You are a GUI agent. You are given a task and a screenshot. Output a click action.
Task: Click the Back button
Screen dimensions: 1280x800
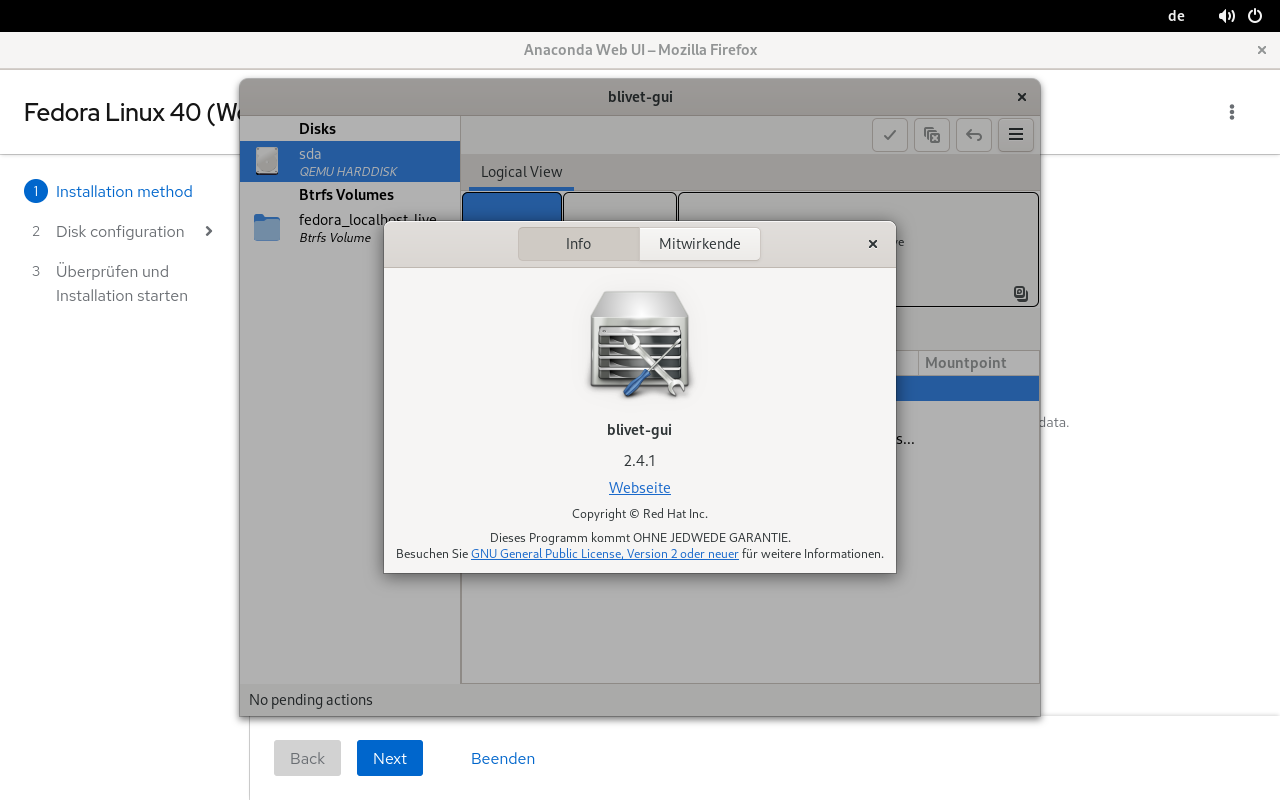click(x=307, y=758)
